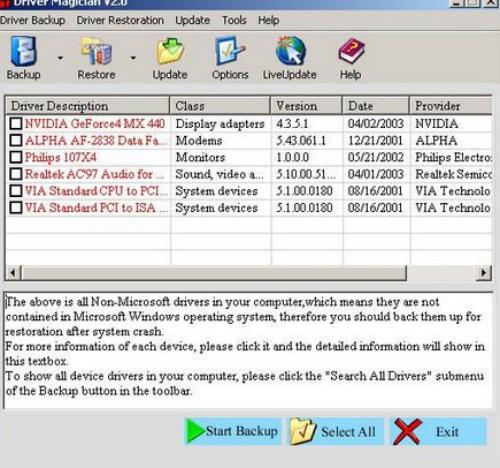Click the Sound, video a... class cell
500x468 pixels.
coord(219,174)
